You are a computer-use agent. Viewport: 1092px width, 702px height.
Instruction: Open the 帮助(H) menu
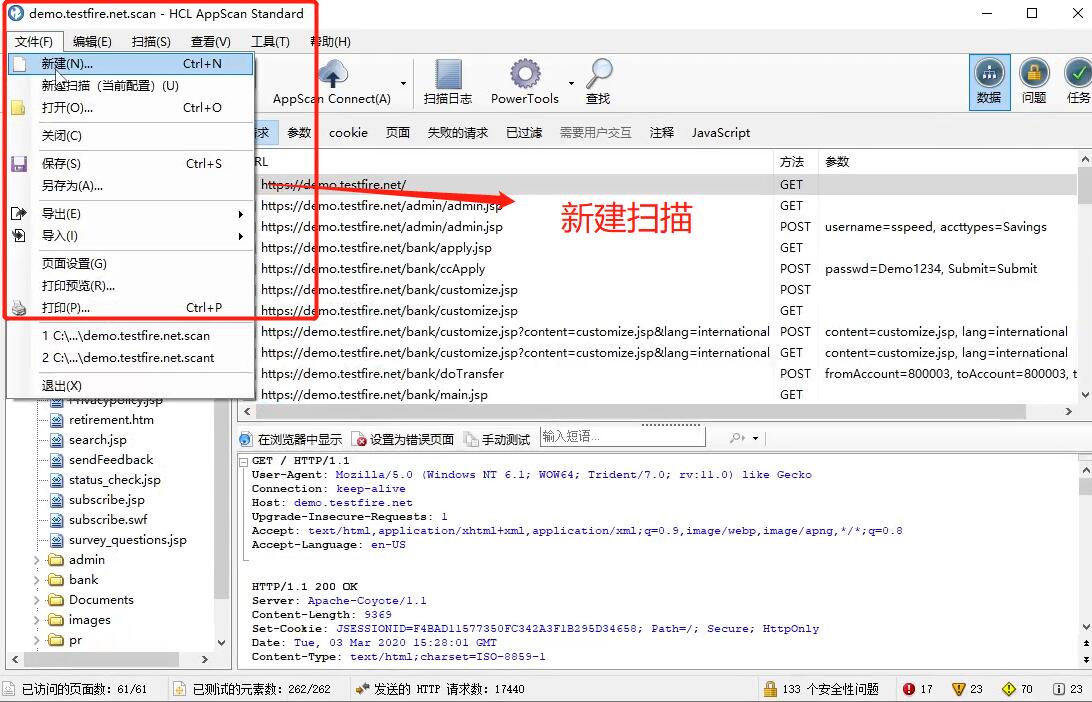pyautogui.click(x=330, y=42)
